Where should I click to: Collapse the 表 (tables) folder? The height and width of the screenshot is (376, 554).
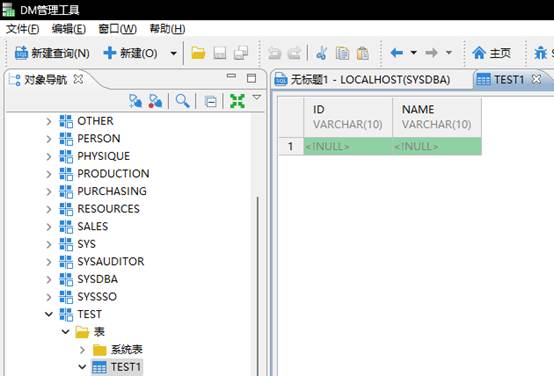(x=65, y=331)
